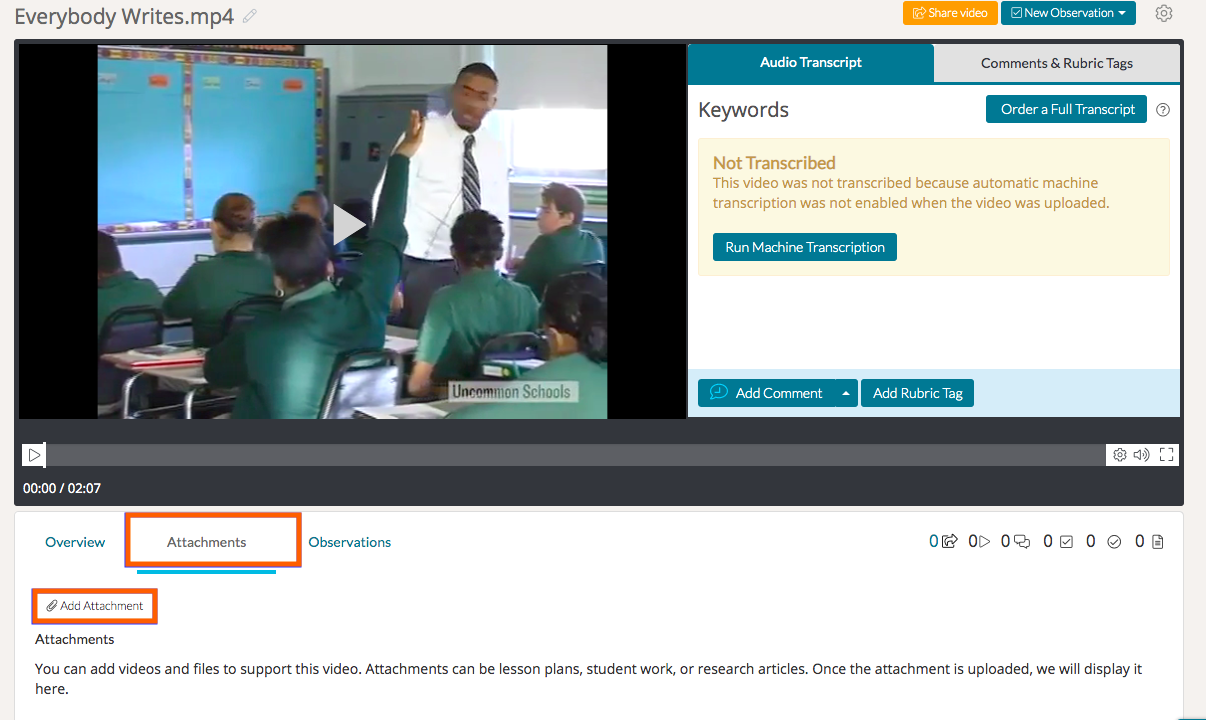Screen dimensions: 1206x720
Task: Open the Observations tab
Action: [349, 542]
